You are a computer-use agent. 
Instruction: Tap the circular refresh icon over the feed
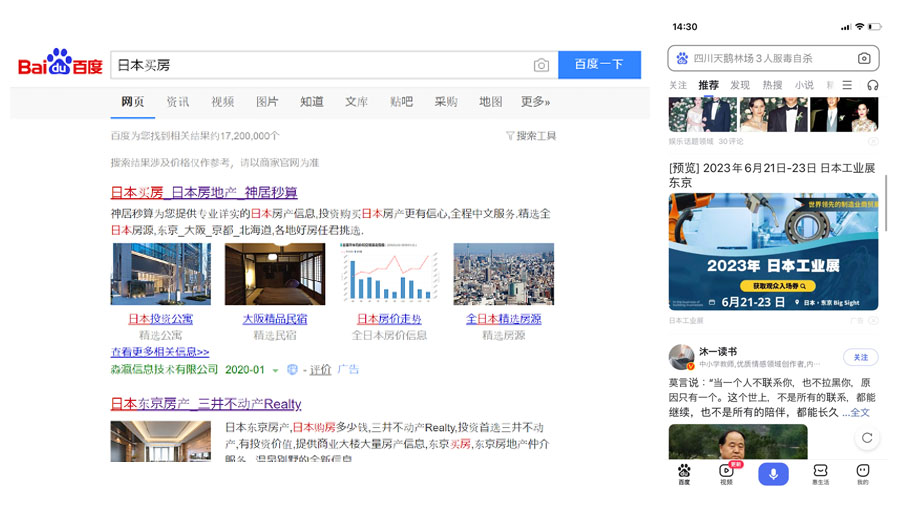[866, 438]
